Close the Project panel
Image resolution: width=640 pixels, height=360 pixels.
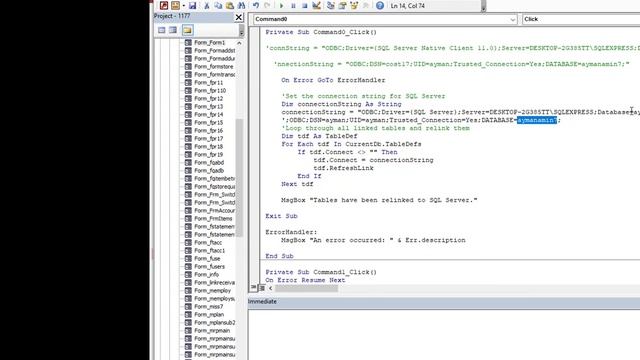pyautogui.click(x=239, y=17)
